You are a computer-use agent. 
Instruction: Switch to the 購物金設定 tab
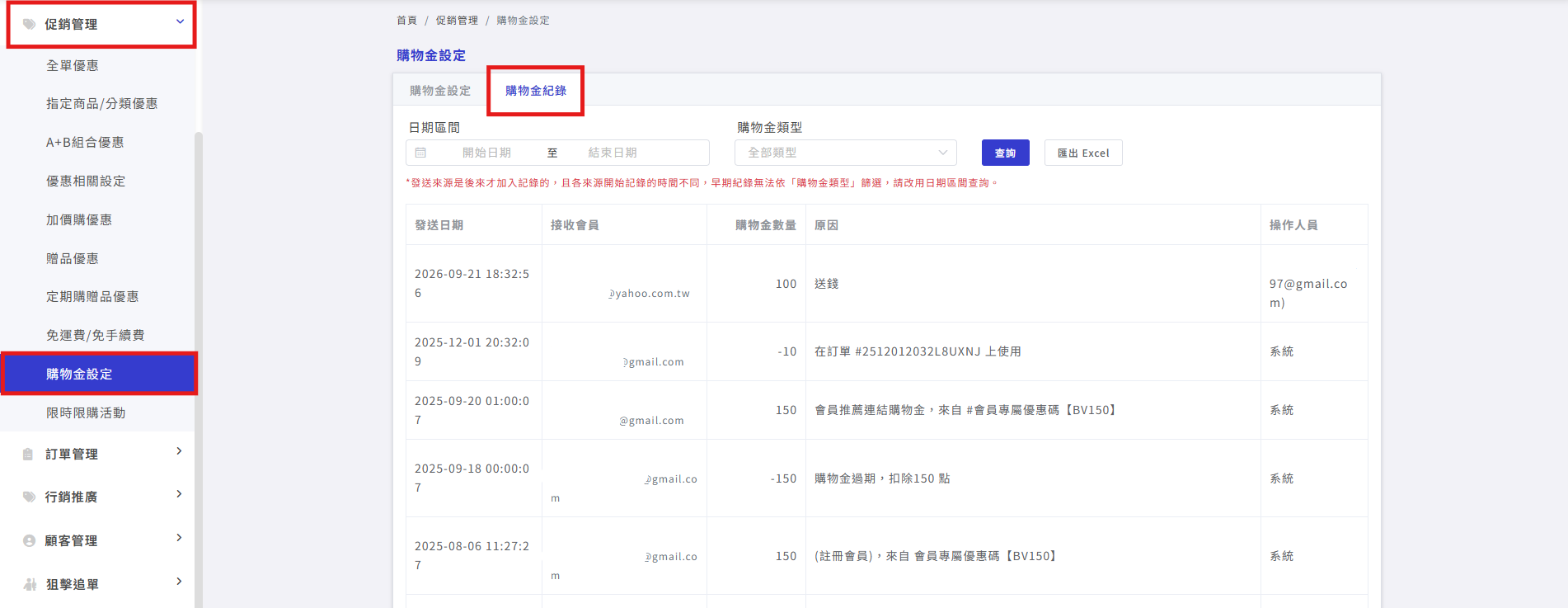pos(440,91)
